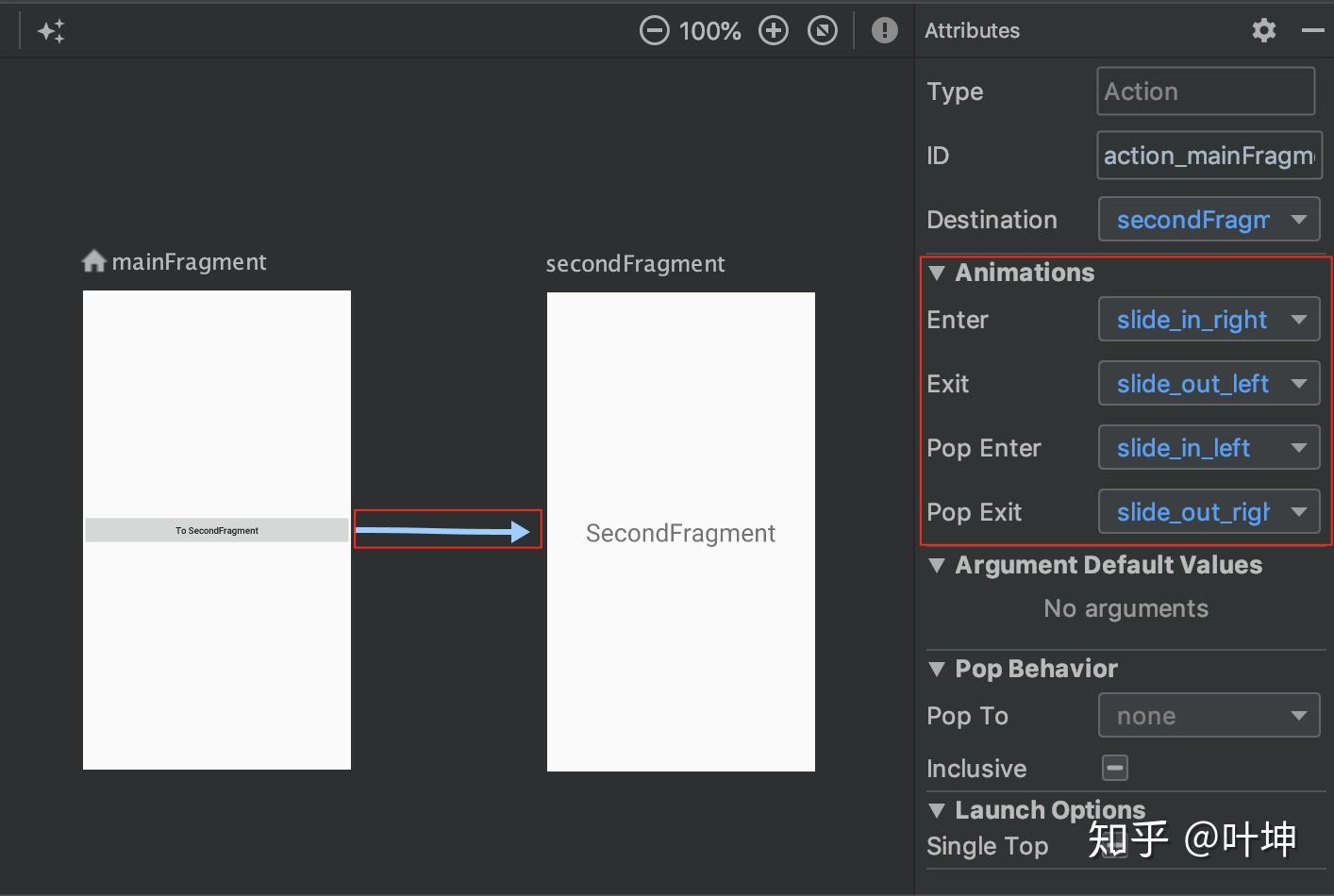Collapse the Argument Default Values section
Viewport: 1334px width, 896px height.
937,565
